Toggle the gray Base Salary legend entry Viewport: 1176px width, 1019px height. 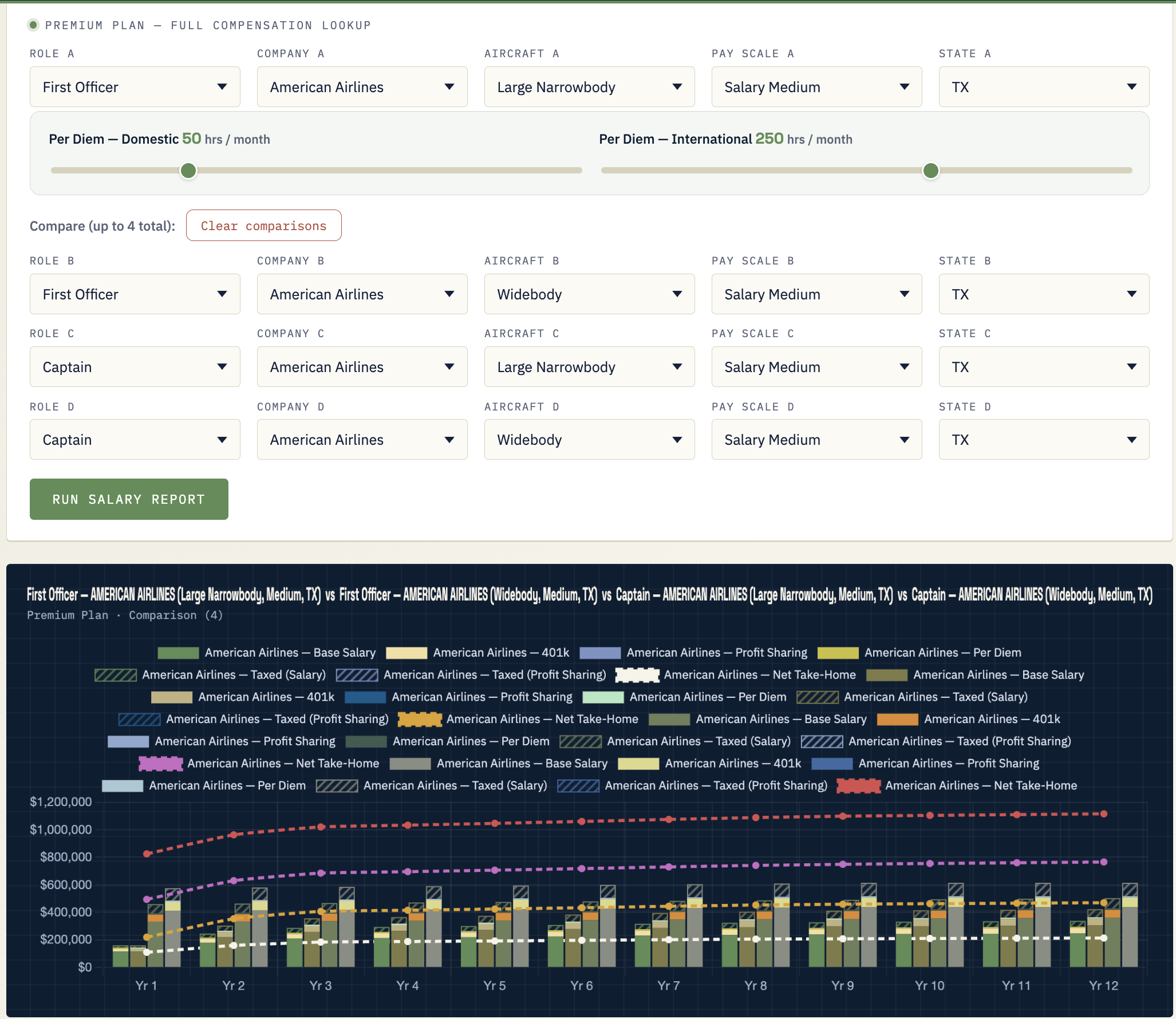point(499,764)
